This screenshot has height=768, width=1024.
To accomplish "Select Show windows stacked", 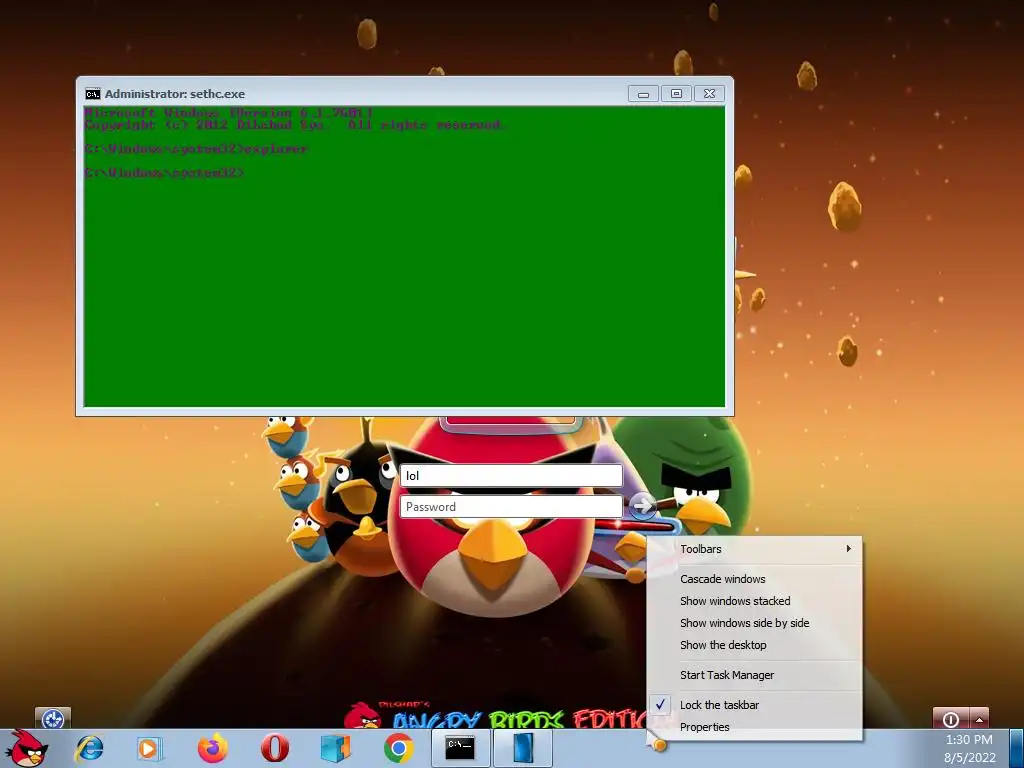I will click(x=754, y=601).
